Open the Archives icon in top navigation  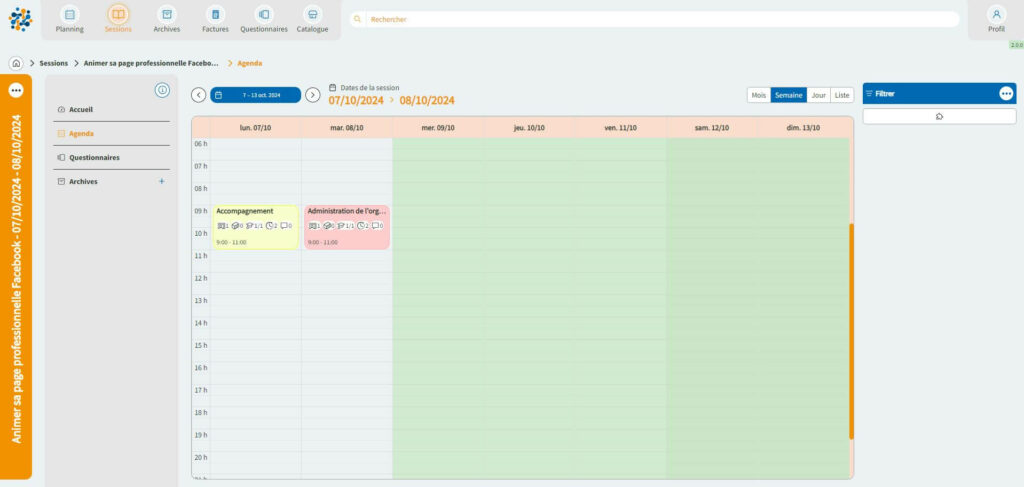coord(167,19)
